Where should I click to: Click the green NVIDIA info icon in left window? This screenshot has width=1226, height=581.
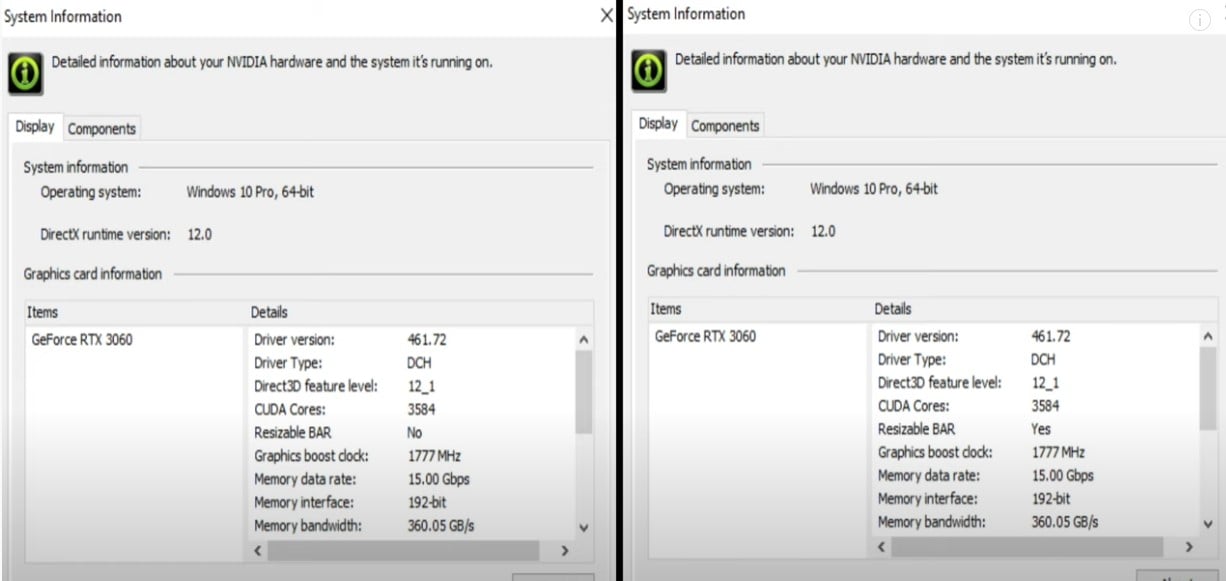26,73
